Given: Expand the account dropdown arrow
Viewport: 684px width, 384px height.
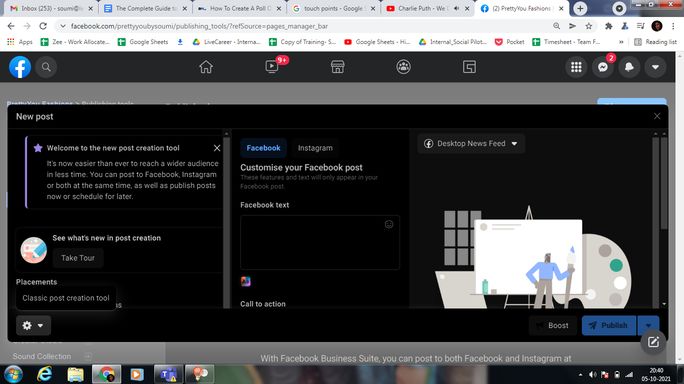Looking at the screenshot, I should point(655,67).
